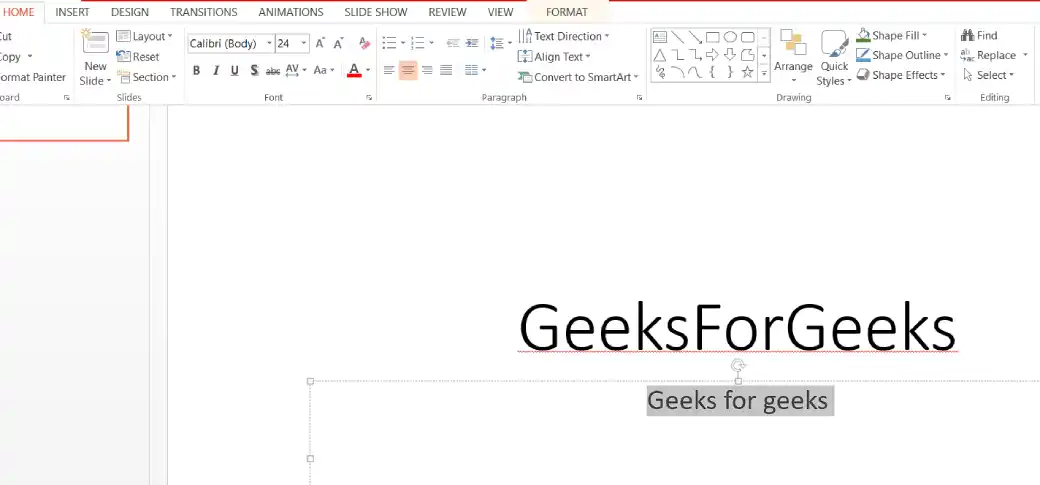The height and width of the screenshot is (485, 1040).
Task: Switch to the INSERT tab
Action: [72, 12]
